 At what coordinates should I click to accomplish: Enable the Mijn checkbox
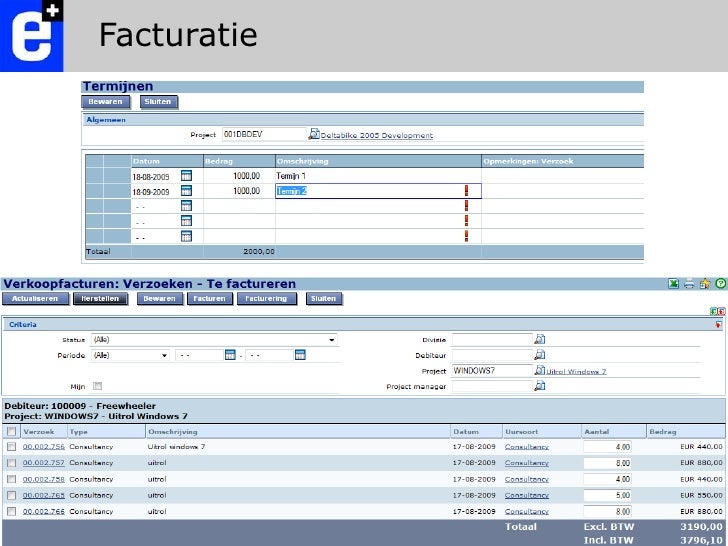pos(97,386)
